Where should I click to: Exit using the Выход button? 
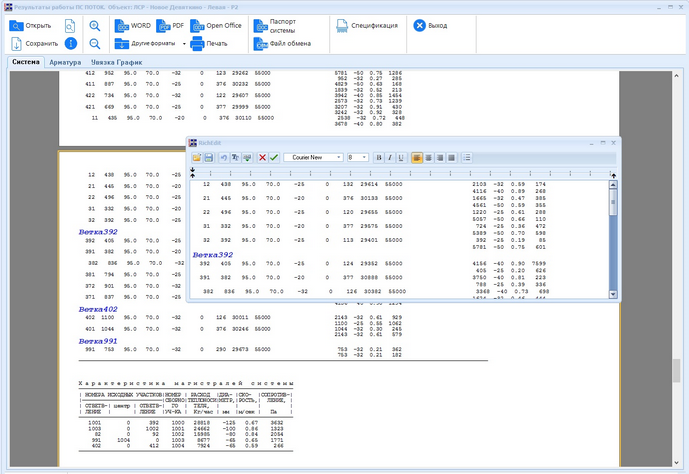[x=431, y=26]
